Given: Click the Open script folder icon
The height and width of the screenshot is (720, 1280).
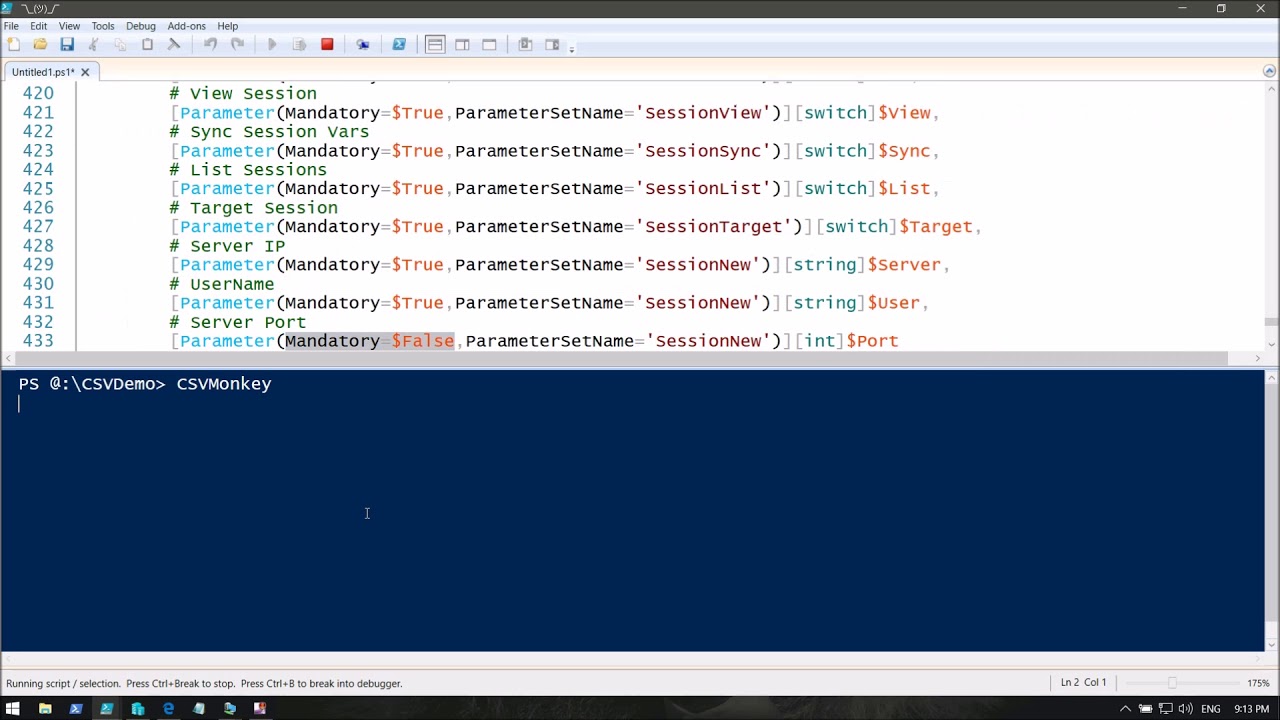Looking at the screenshot, I should [x=40, y=44].
